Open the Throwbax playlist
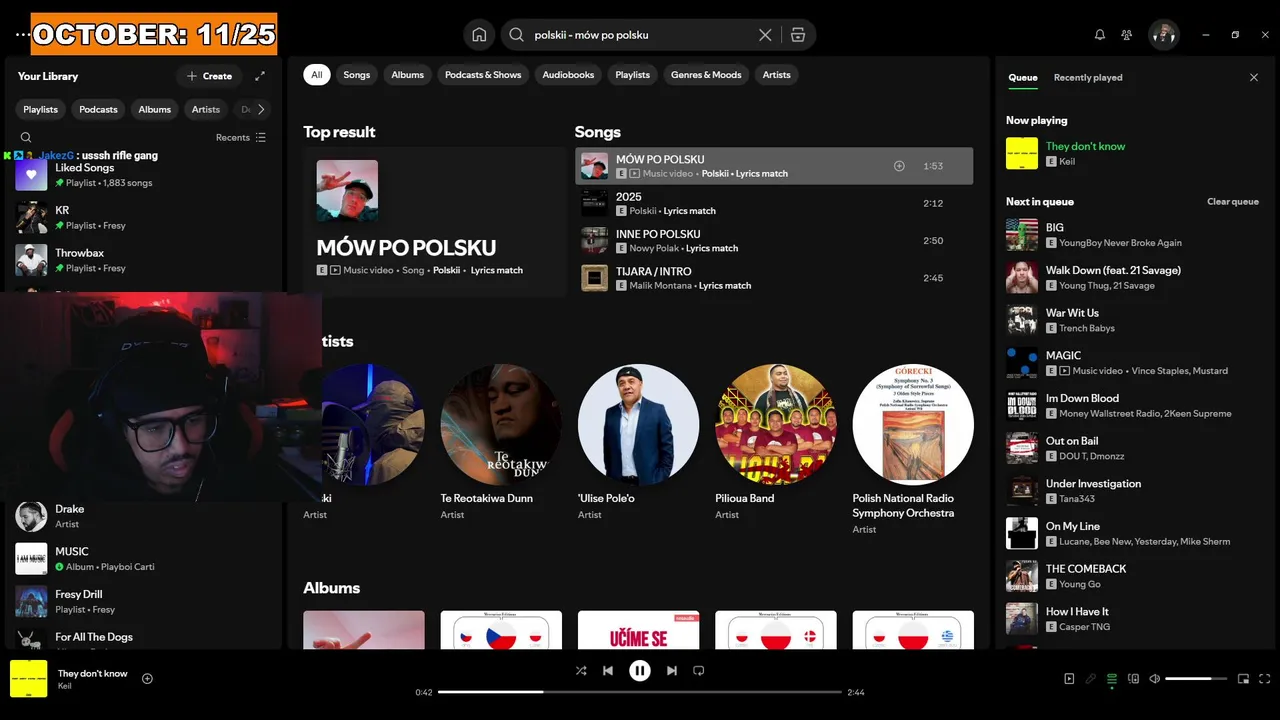Screen dimensions: 1280x720 142,260
